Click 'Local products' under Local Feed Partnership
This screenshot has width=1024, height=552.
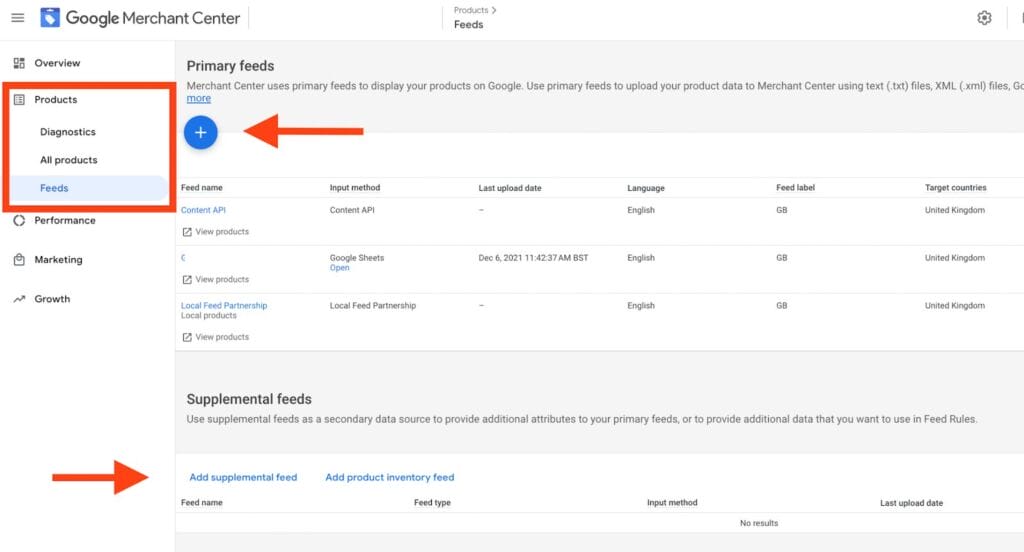point(208,316)
